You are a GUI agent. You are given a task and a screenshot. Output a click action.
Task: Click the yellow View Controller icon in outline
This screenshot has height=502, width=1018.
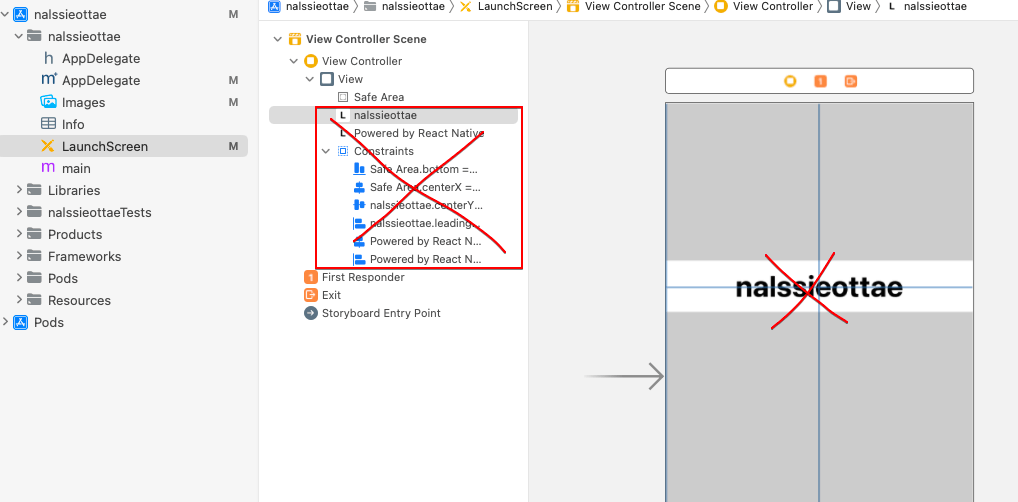coord(311,61)
